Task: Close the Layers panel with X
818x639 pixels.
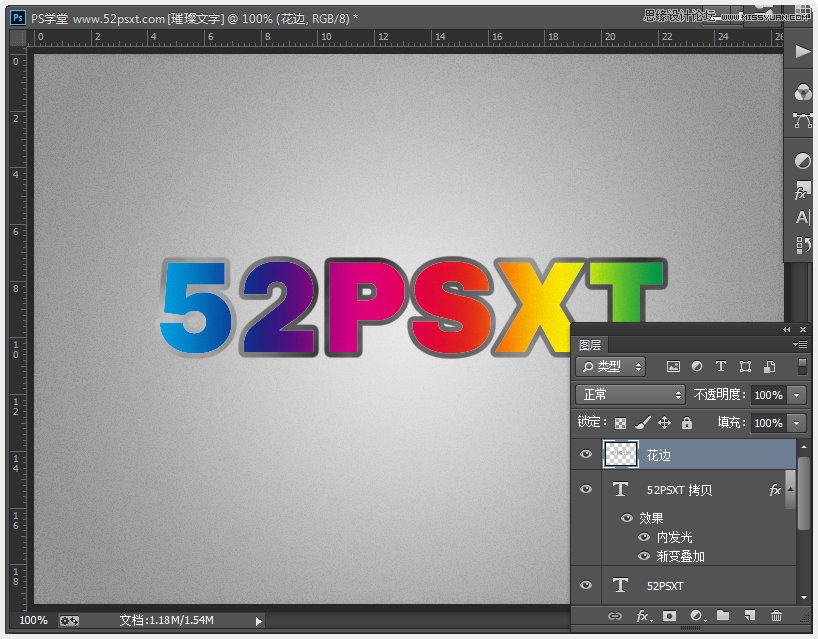Action: [803, 330]
